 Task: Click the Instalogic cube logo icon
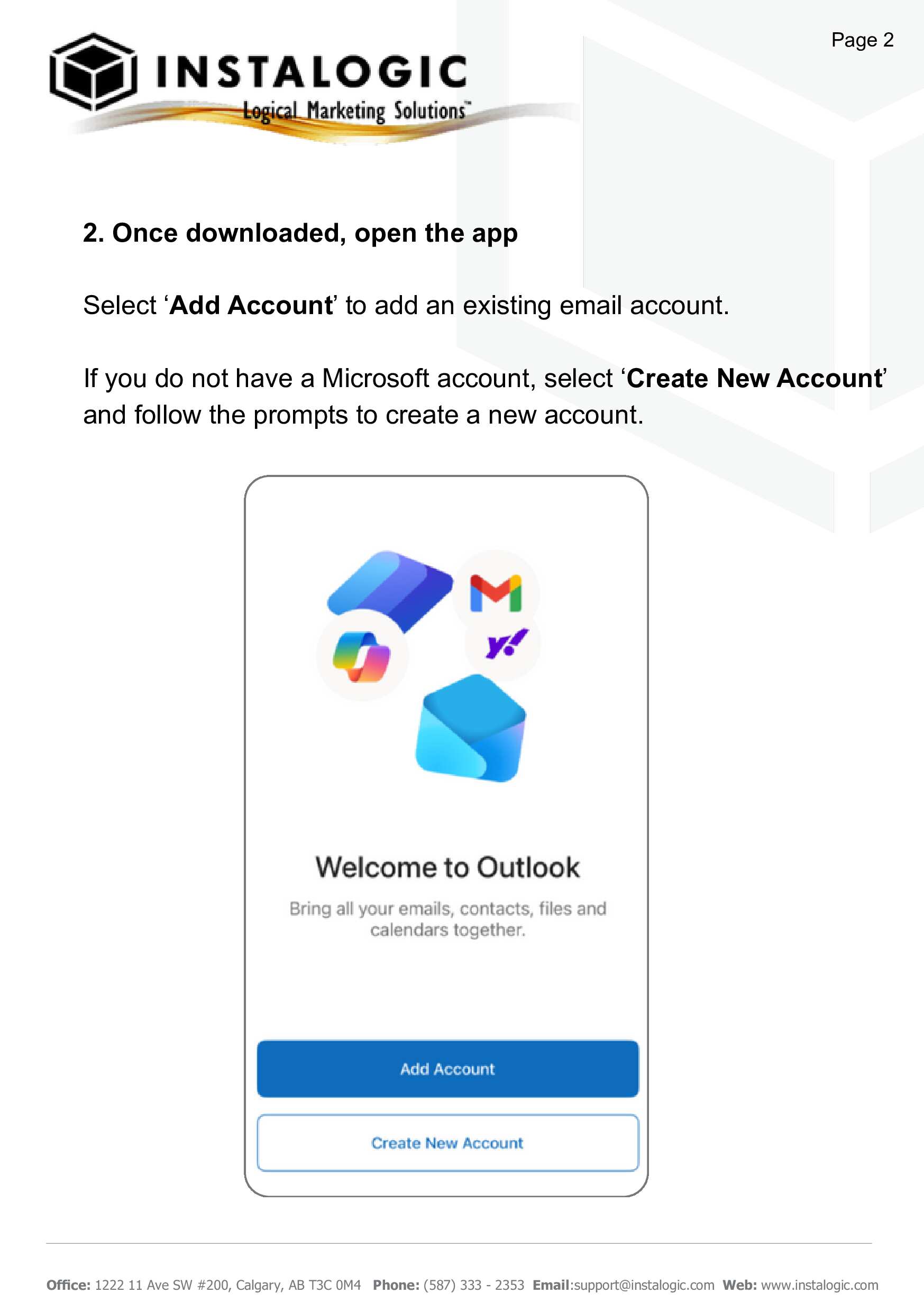[93, 72]
